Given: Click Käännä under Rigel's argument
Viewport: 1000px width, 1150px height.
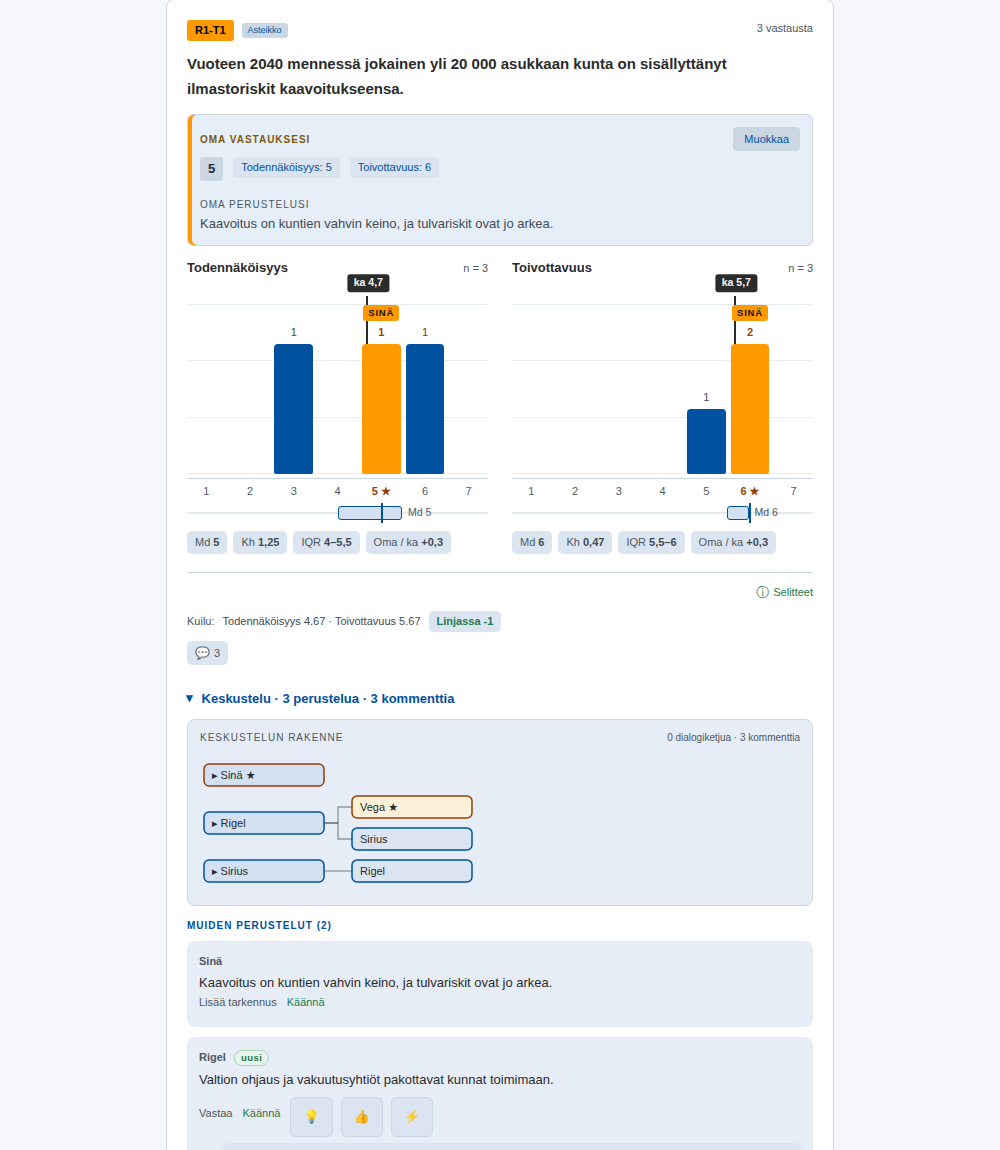Looking at the screenshot, I should (261, 1113).
